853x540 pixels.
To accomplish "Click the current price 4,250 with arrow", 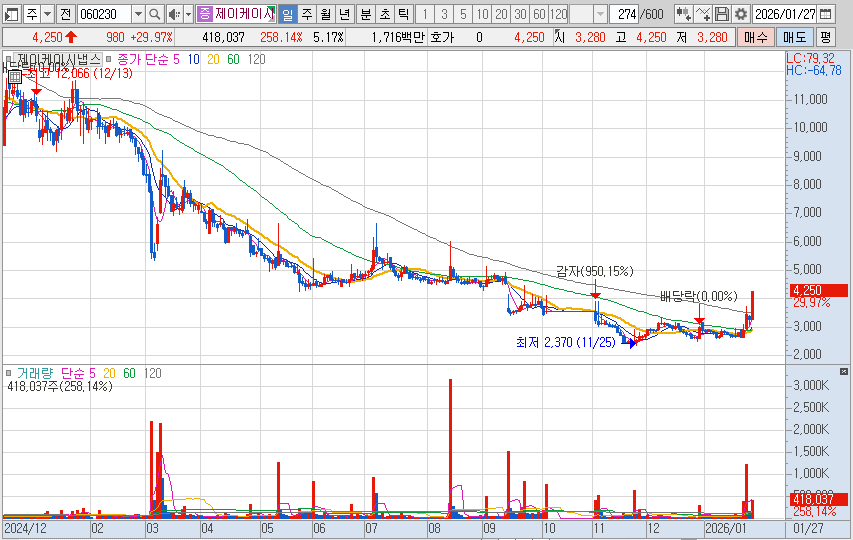I will pos(54,38).
